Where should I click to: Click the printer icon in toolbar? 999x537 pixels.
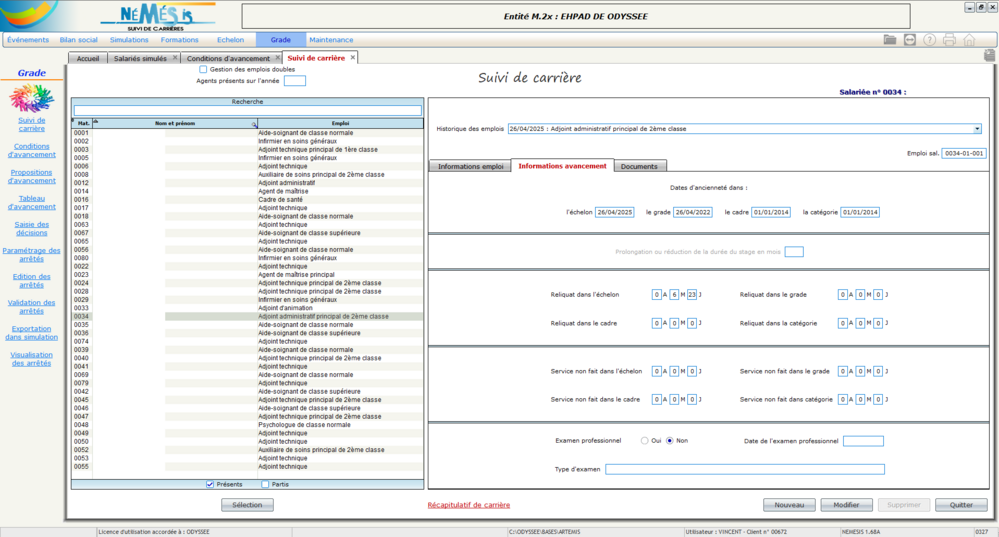(x=949, y=40)
